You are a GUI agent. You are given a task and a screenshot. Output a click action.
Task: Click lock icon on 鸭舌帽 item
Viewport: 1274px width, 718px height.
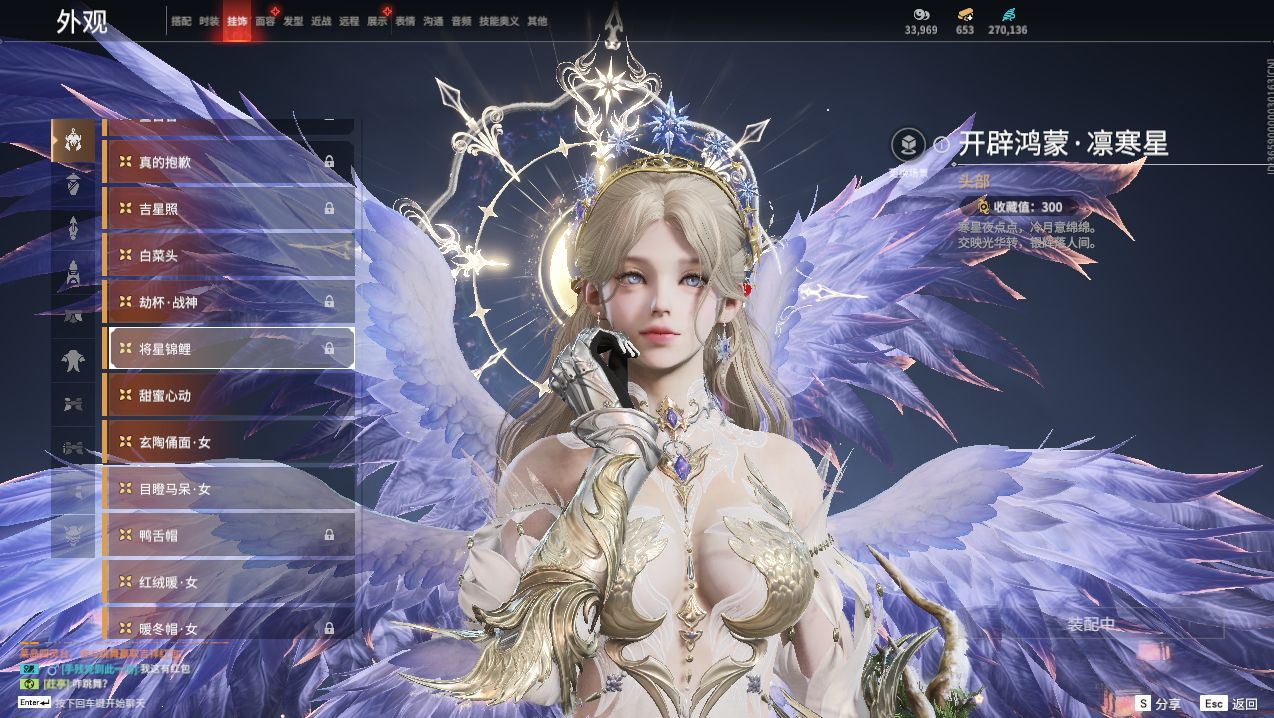(329, 535)
